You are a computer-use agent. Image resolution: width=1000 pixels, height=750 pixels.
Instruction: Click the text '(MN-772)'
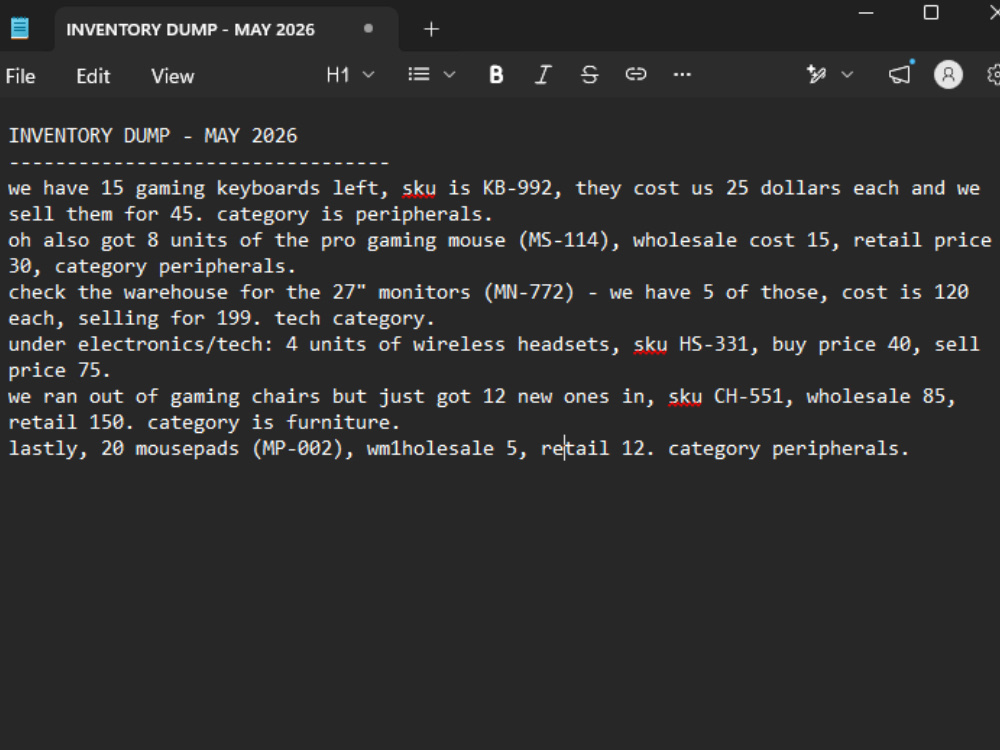[x=529, y=293]
